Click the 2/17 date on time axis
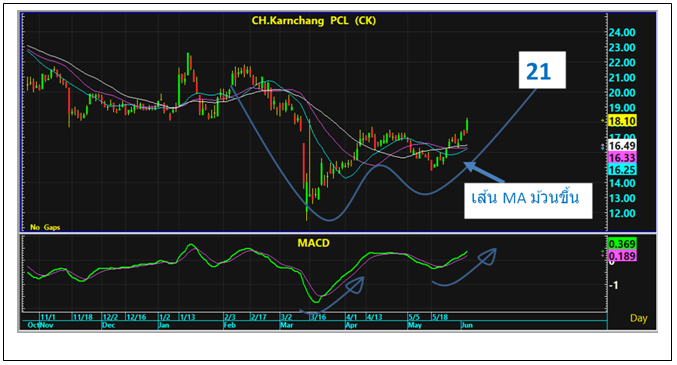This screenshot has height=365, width=677. [x=259, y=317]
